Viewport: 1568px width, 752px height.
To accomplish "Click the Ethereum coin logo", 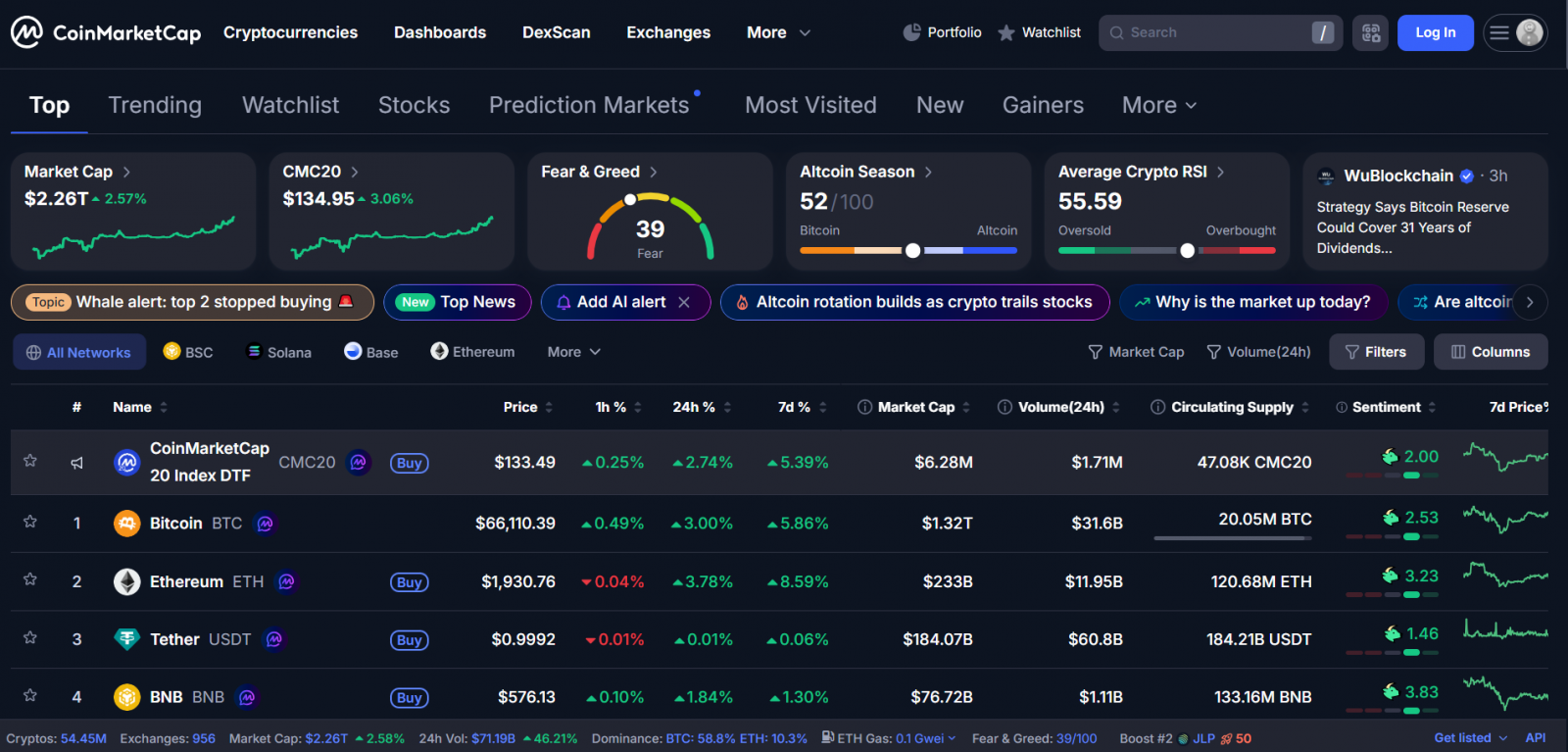I will tap(126, 581).
